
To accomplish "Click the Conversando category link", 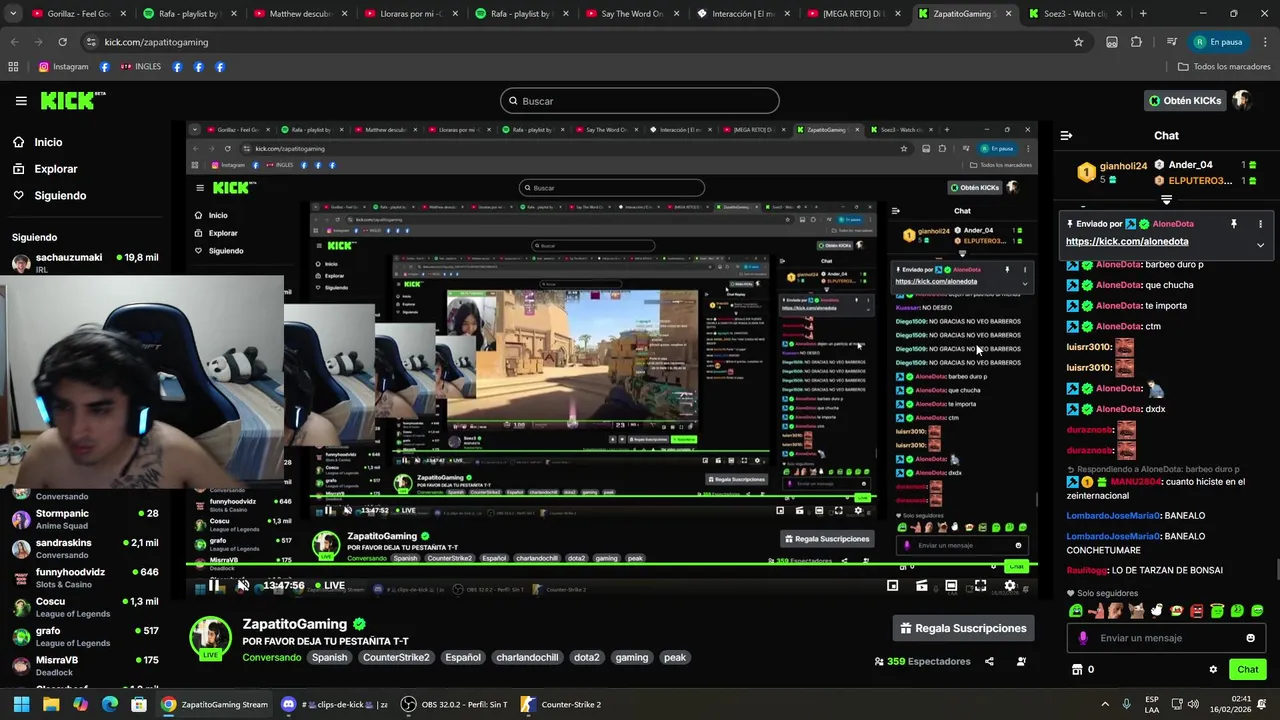I will 271,658.
